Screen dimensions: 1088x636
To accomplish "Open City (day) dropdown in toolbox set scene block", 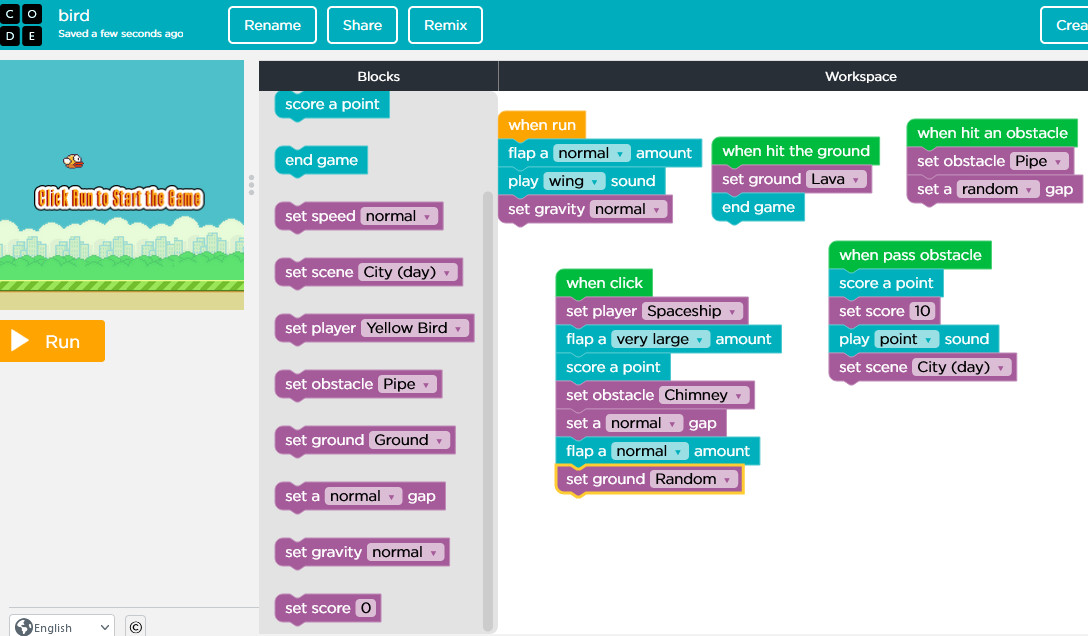I will (x=408, y=273).
